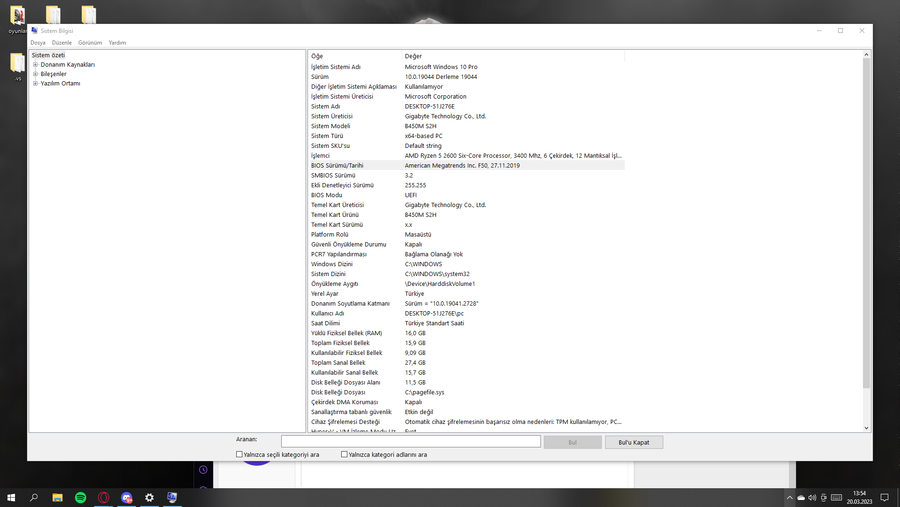
Task: Select Platform Rolü row label
Action: point(329,234)
